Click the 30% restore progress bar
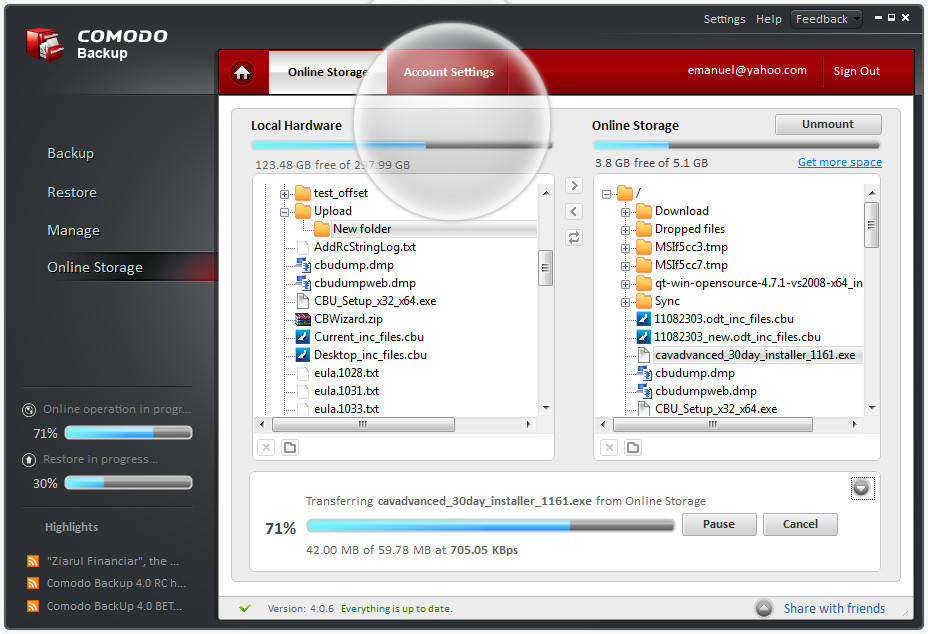Image resolution: width=928 pixels, height=634 pixels. pos(128,483)
